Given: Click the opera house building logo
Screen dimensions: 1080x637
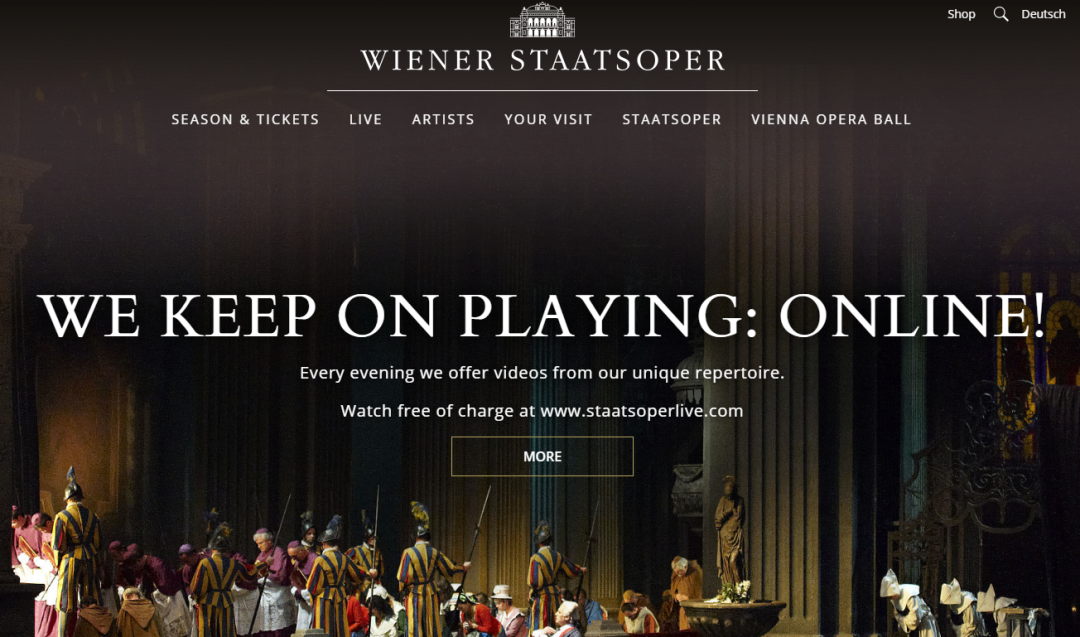Looking at the screenshot, I should click(x=542, y=20).
